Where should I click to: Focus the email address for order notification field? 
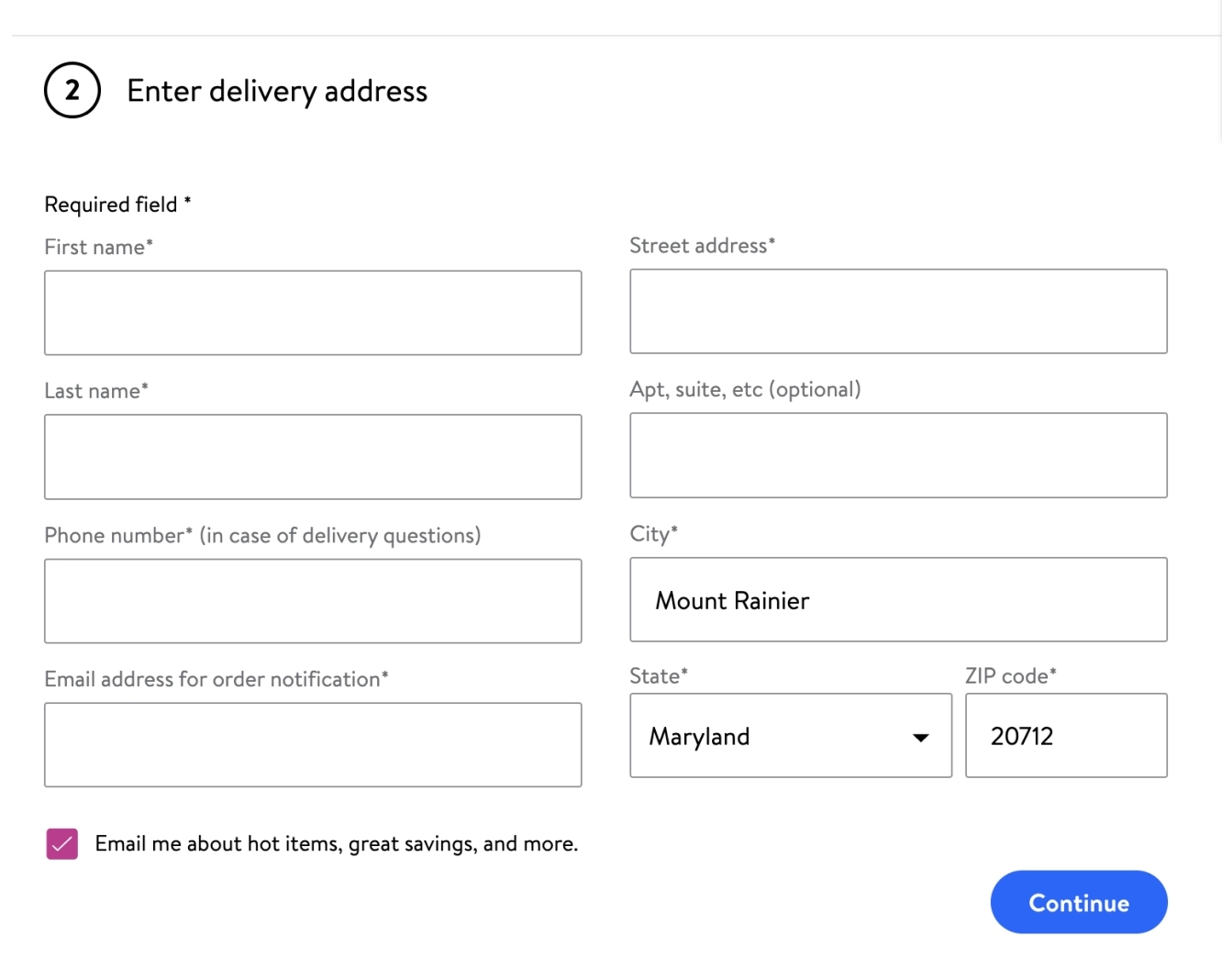click(x=313, y=744)
